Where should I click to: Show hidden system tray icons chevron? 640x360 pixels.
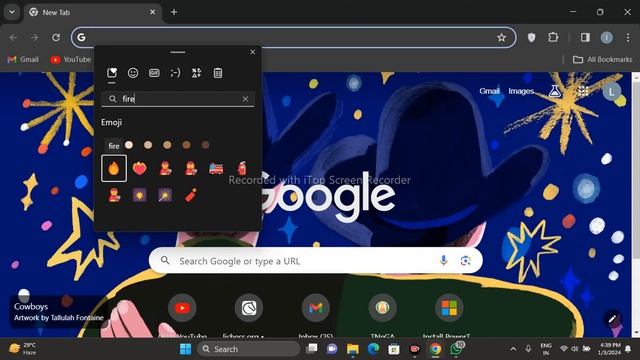tap(513, 349)
